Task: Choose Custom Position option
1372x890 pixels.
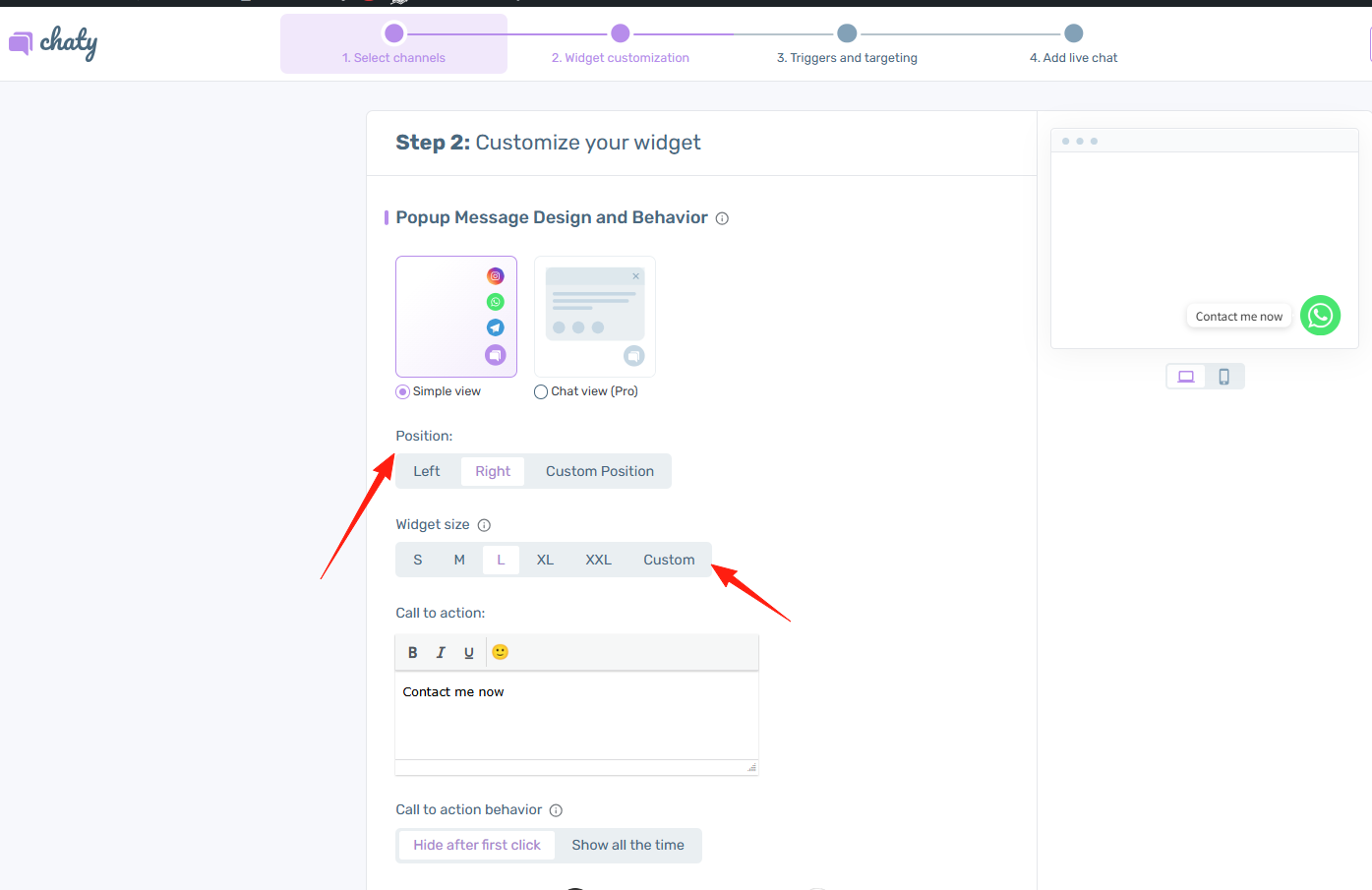Action: [599, 471]
